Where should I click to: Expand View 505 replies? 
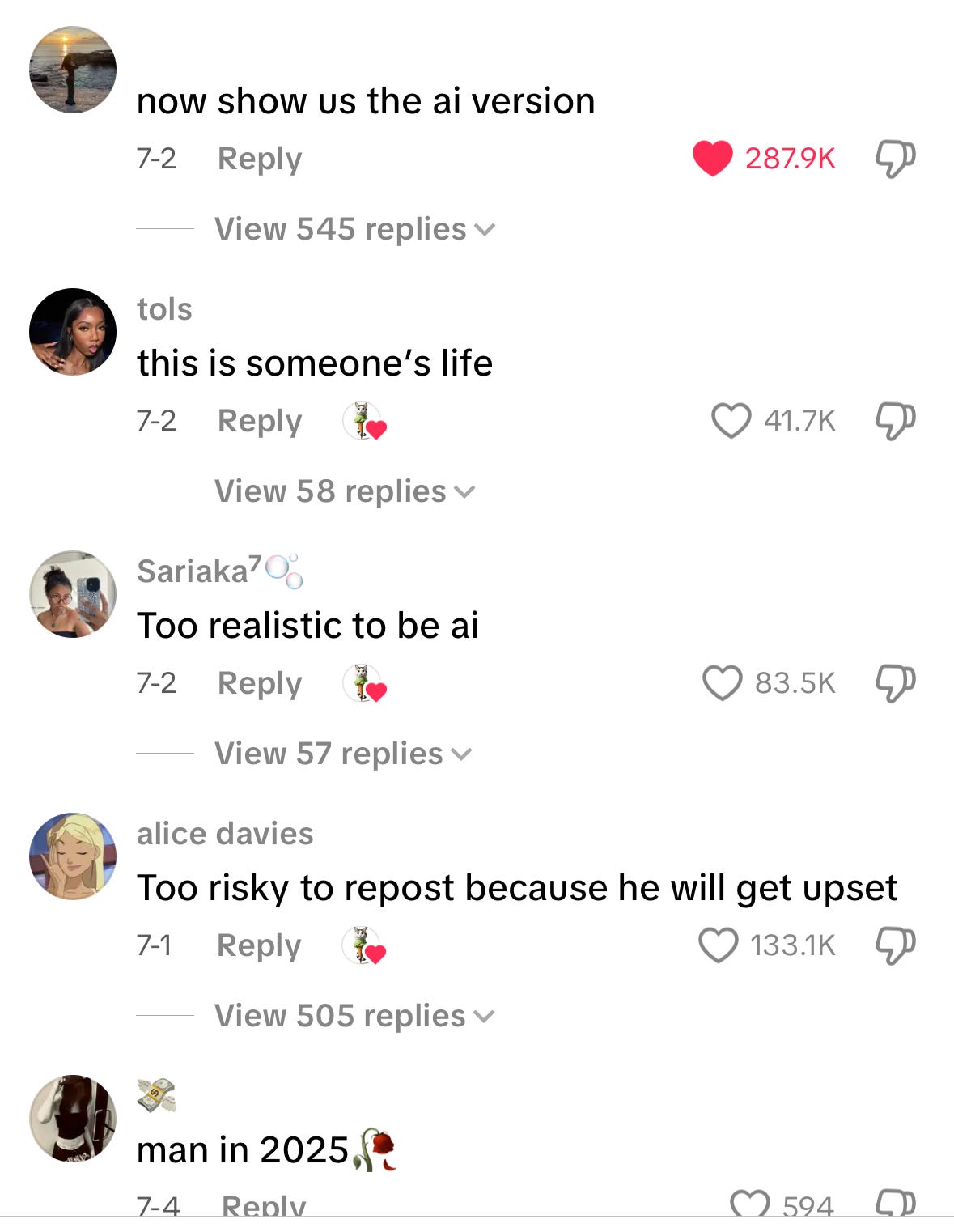(354, 1016)
